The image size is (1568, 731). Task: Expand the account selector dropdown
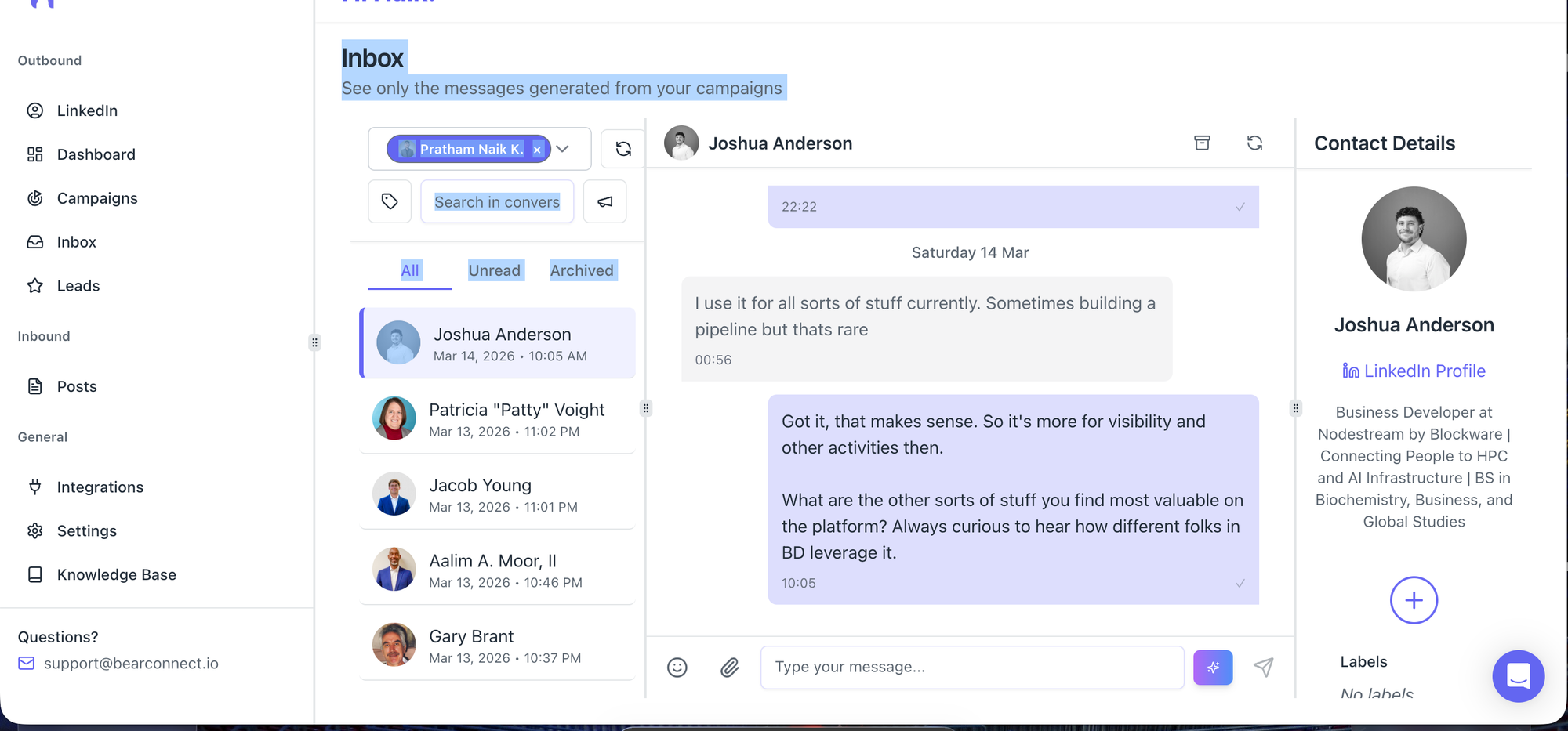tap(563, 149)
